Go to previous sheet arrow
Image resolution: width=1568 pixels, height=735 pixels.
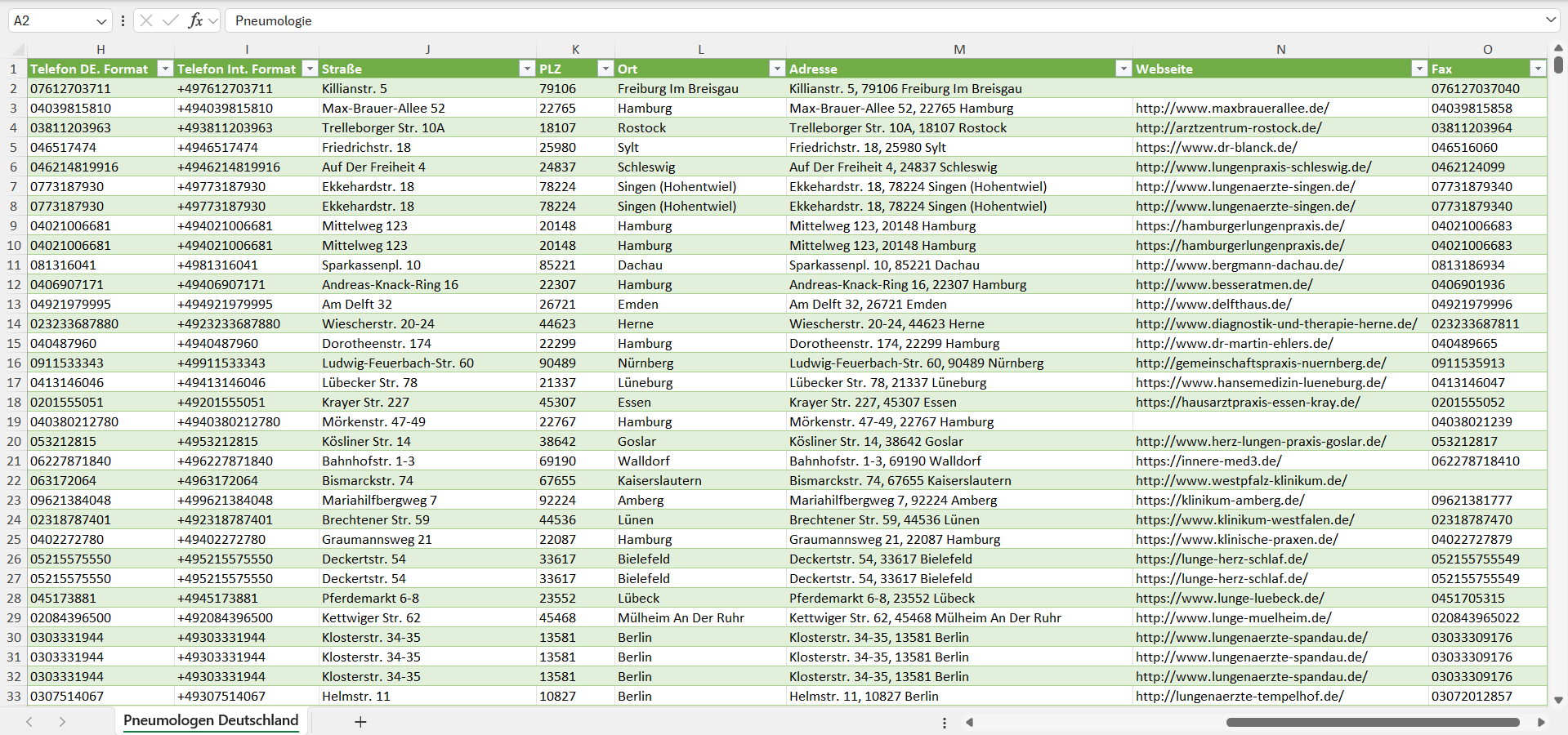(x=29, y=721)
